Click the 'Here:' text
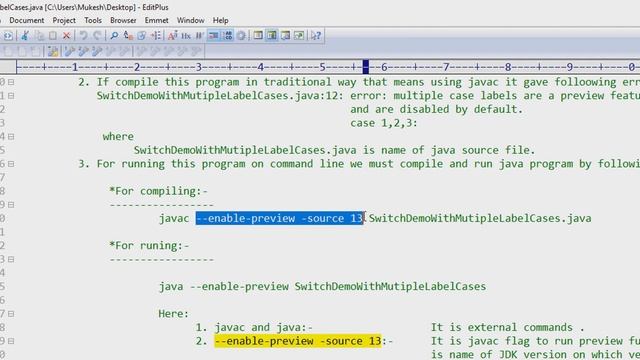This screenshot has height=360, width=640. [174, 313]
